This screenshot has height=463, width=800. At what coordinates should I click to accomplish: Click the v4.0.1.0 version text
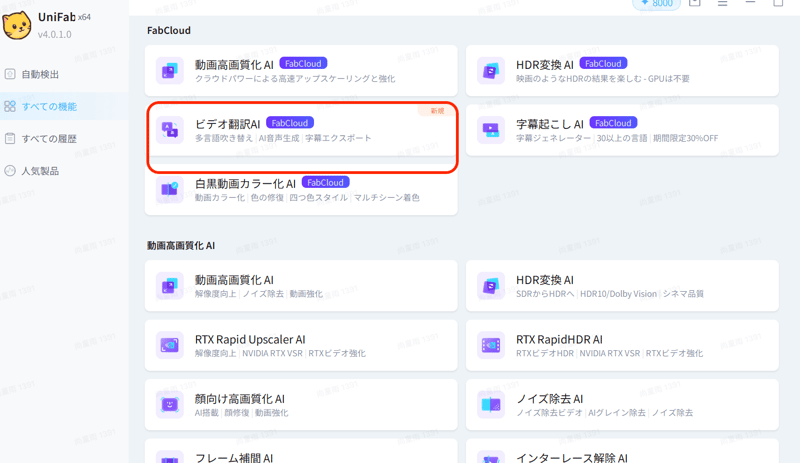point(55,35)
